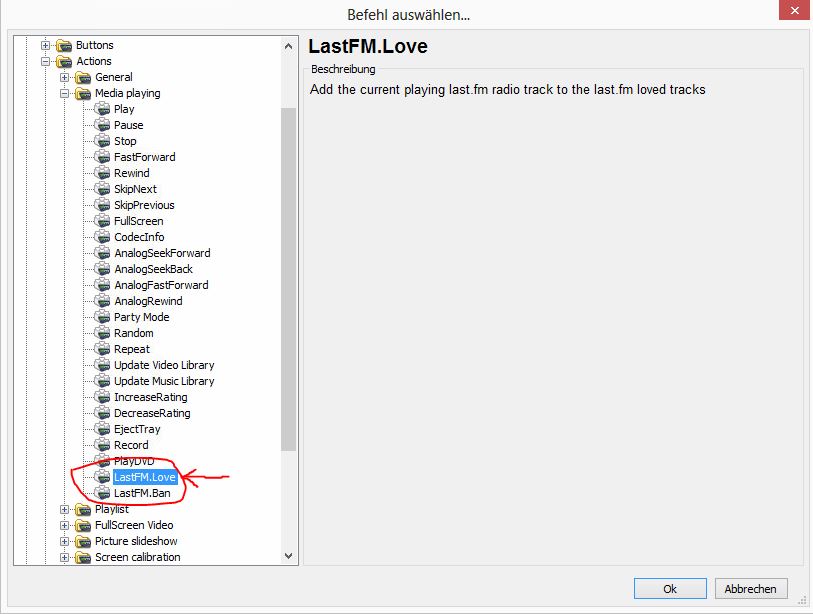
Task: Click the FullScreen Video folder icon
Action: click(x=83, y=525)
